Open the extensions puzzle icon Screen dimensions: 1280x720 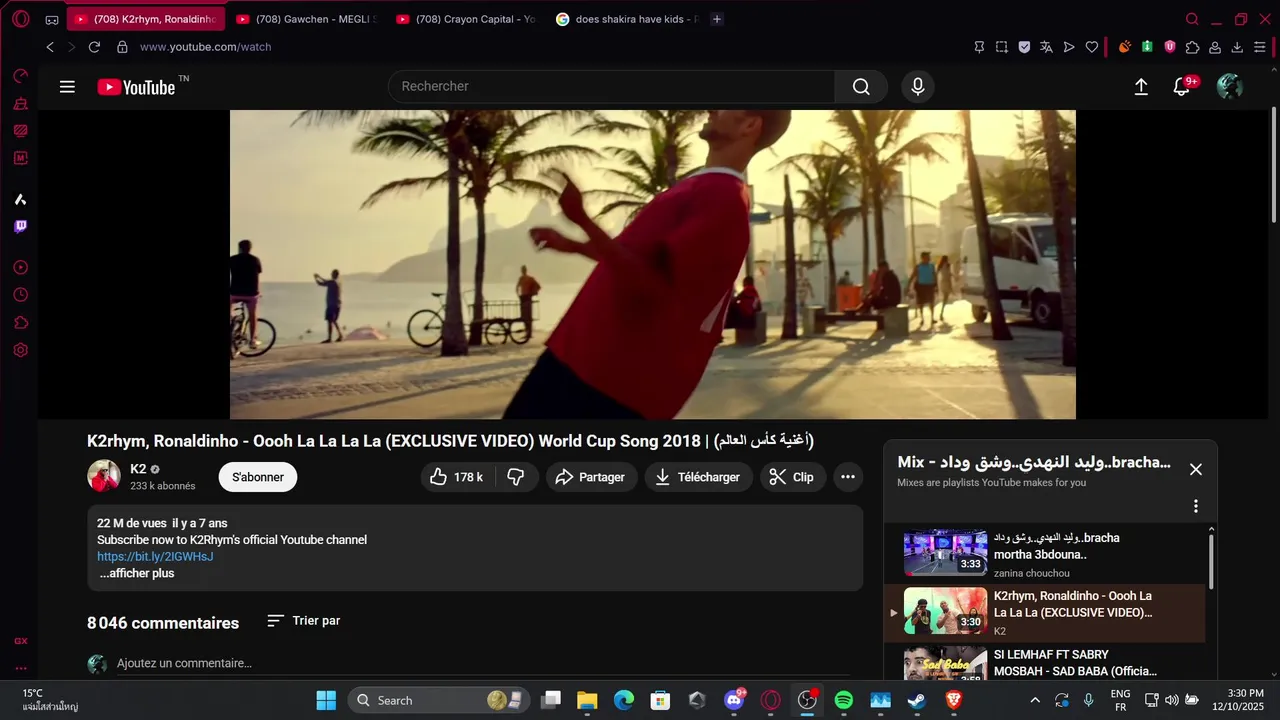tap(1192, 47)
